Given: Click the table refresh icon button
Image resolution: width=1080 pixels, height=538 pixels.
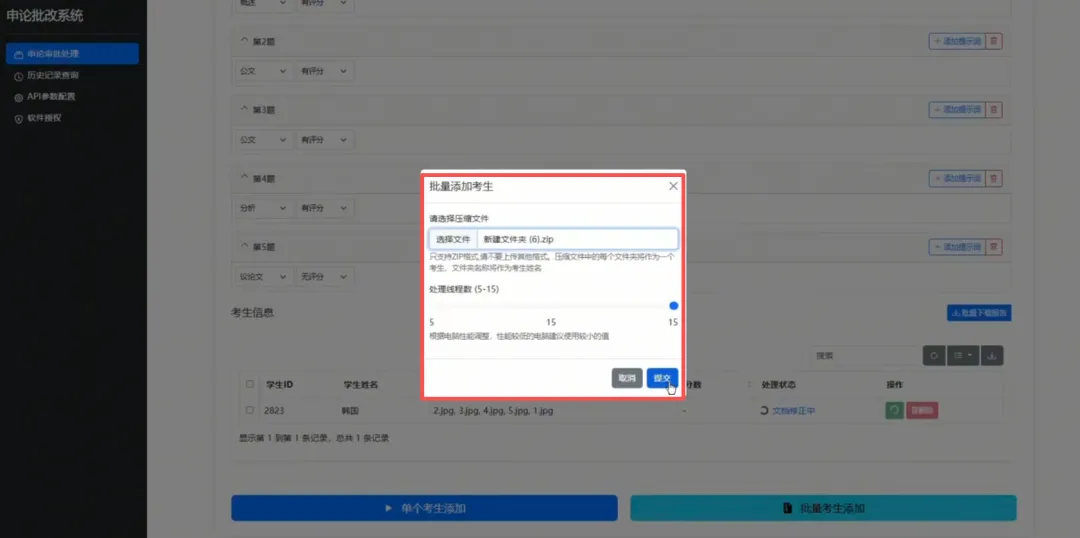Looking at the screenshot, I should point(934,356).
